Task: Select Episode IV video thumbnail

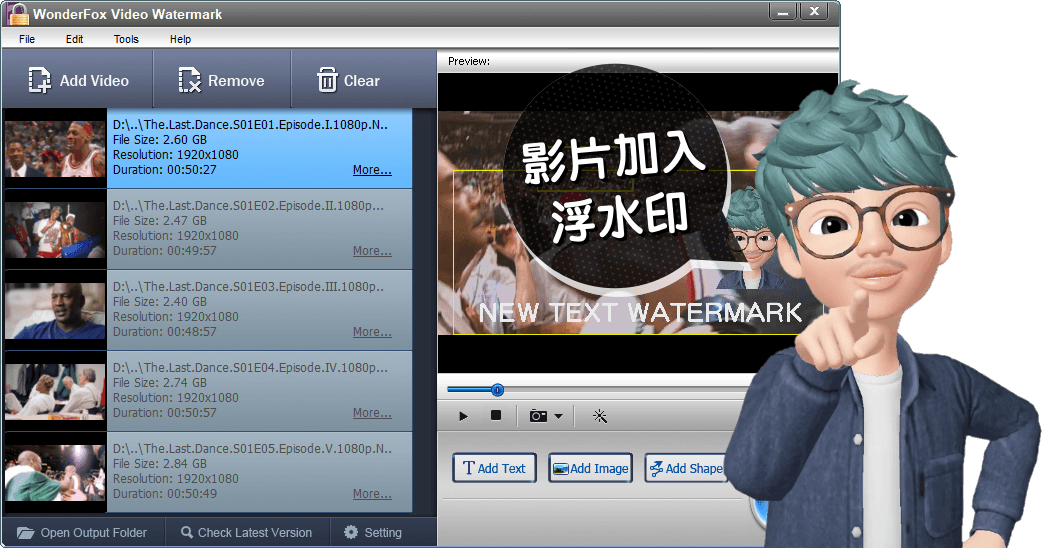Action: [55, 392]
